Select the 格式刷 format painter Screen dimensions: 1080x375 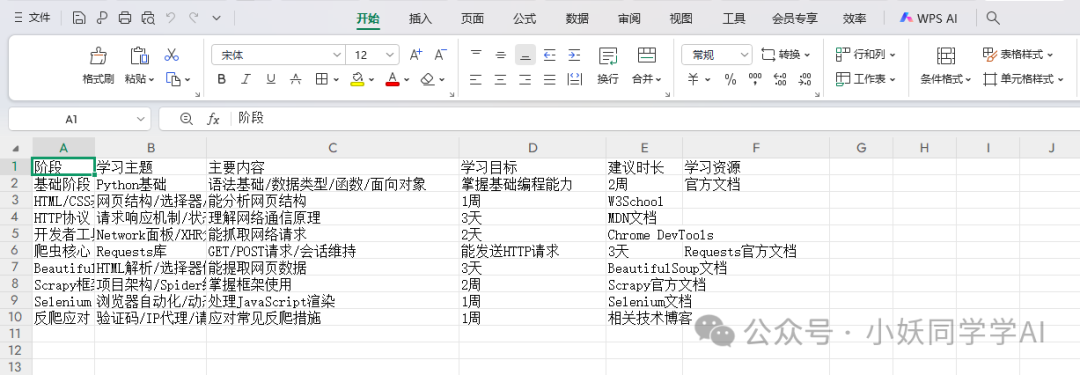(98, 67)
